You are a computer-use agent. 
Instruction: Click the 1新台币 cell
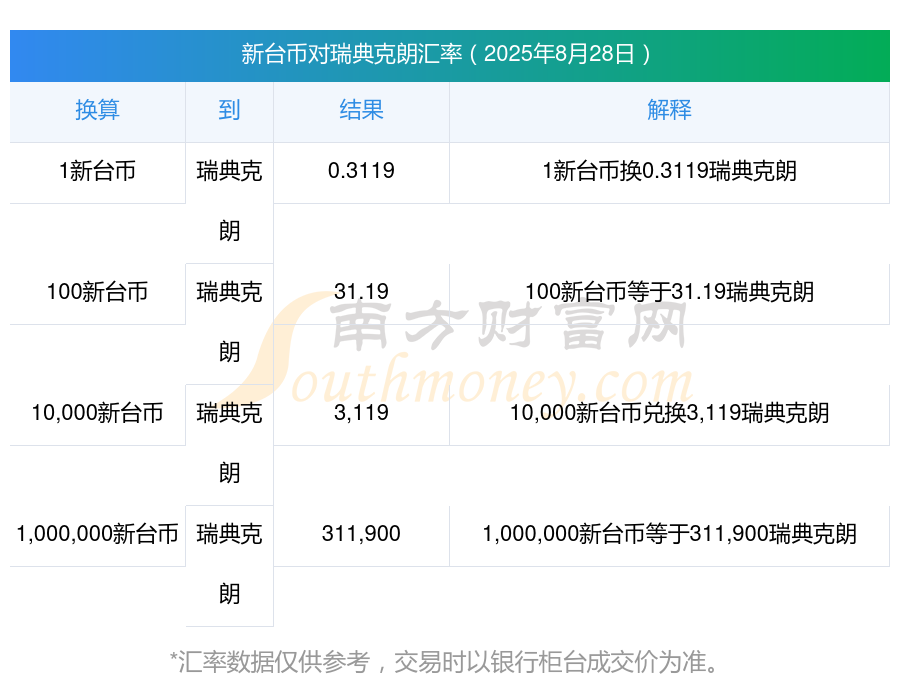(98, 171)
